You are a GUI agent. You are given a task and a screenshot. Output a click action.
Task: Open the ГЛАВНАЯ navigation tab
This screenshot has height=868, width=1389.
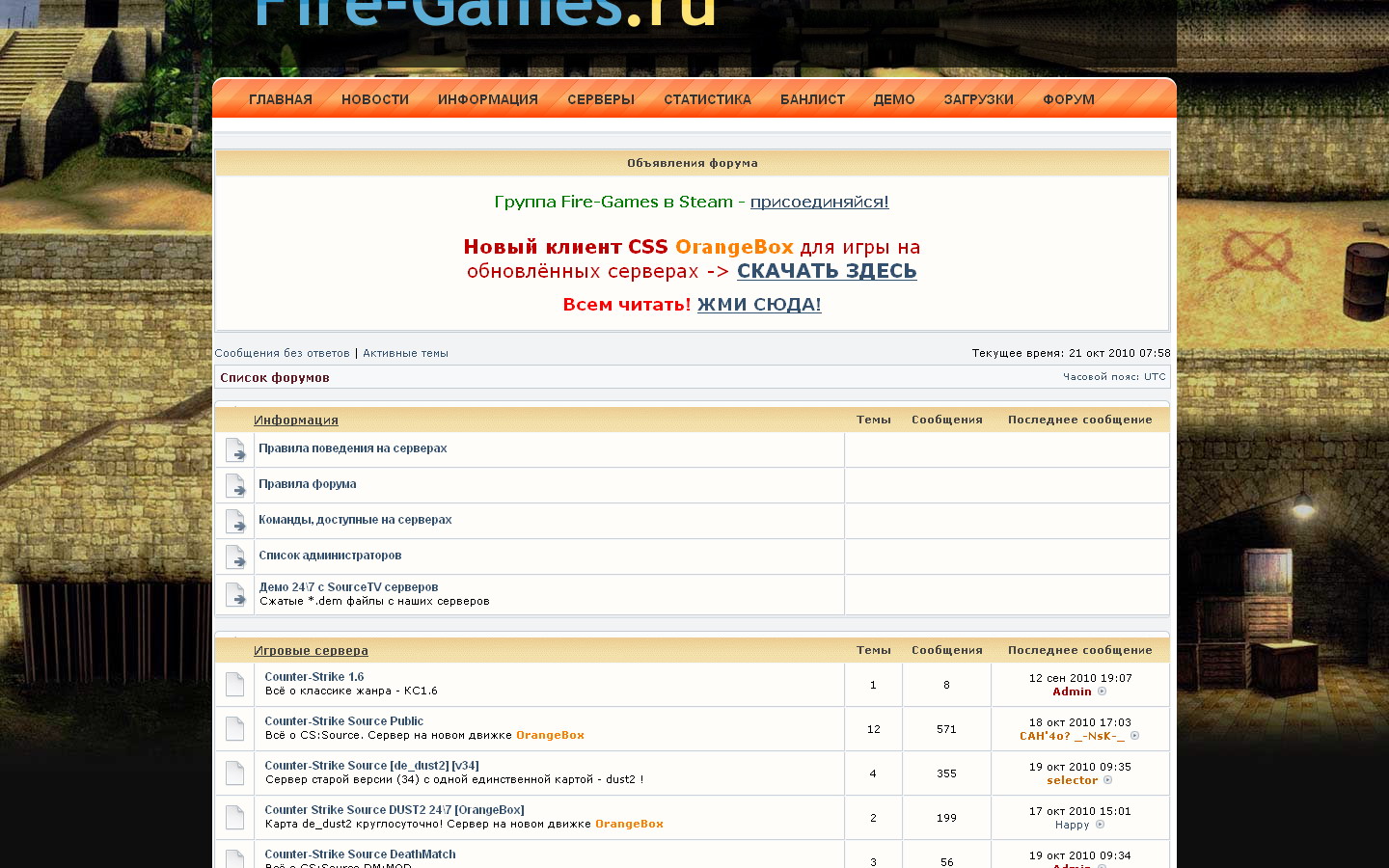[280, 99]
